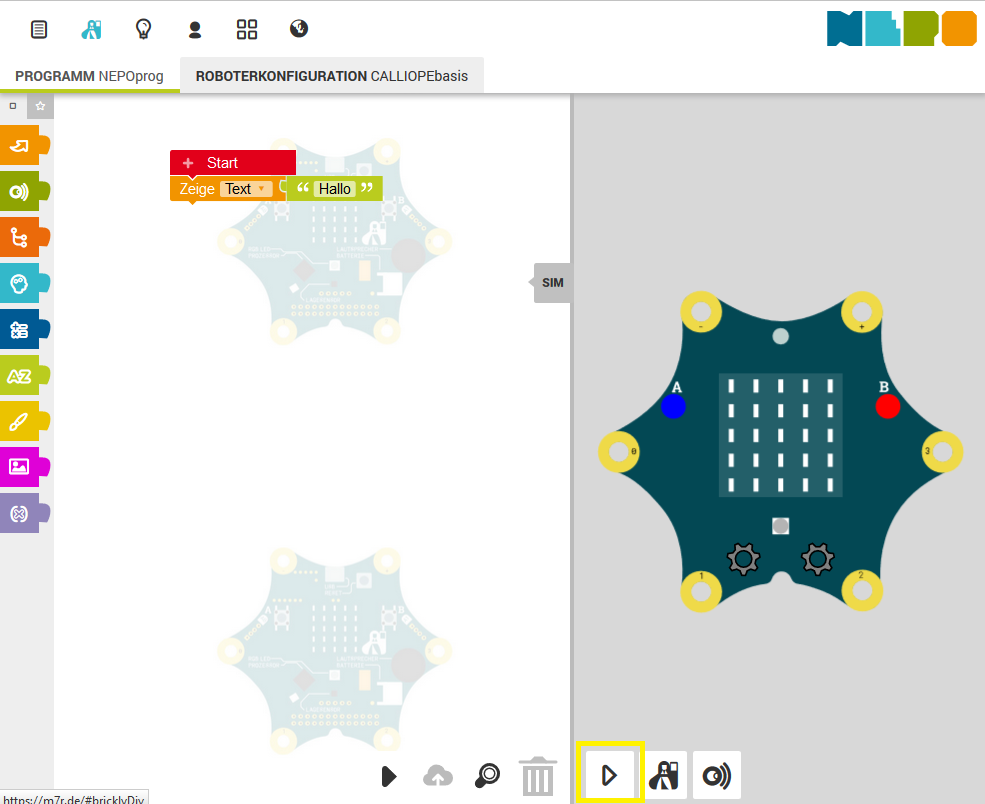The width and height of the screenshot is (985, 804).
Task: Toggle the beginner square toolbox mode
Action: point(13,105)
